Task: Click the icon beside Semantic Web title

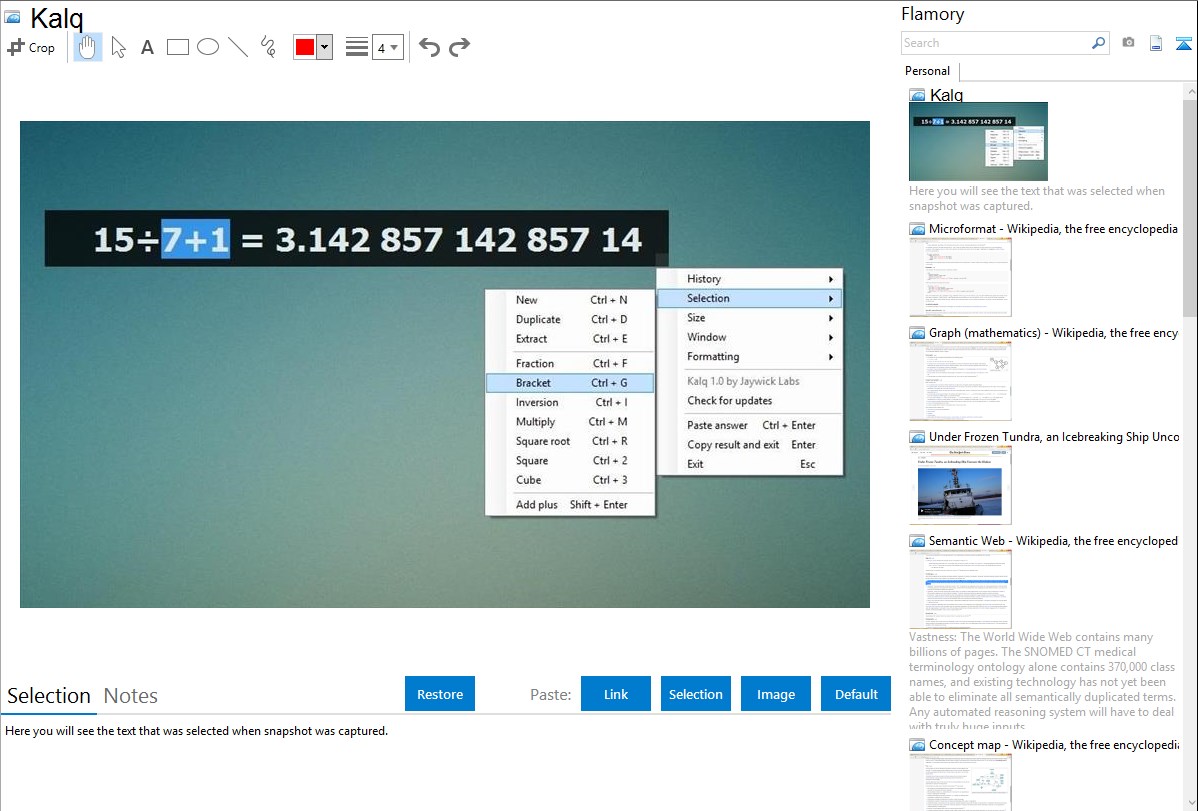Action: [x=917, y=541]
